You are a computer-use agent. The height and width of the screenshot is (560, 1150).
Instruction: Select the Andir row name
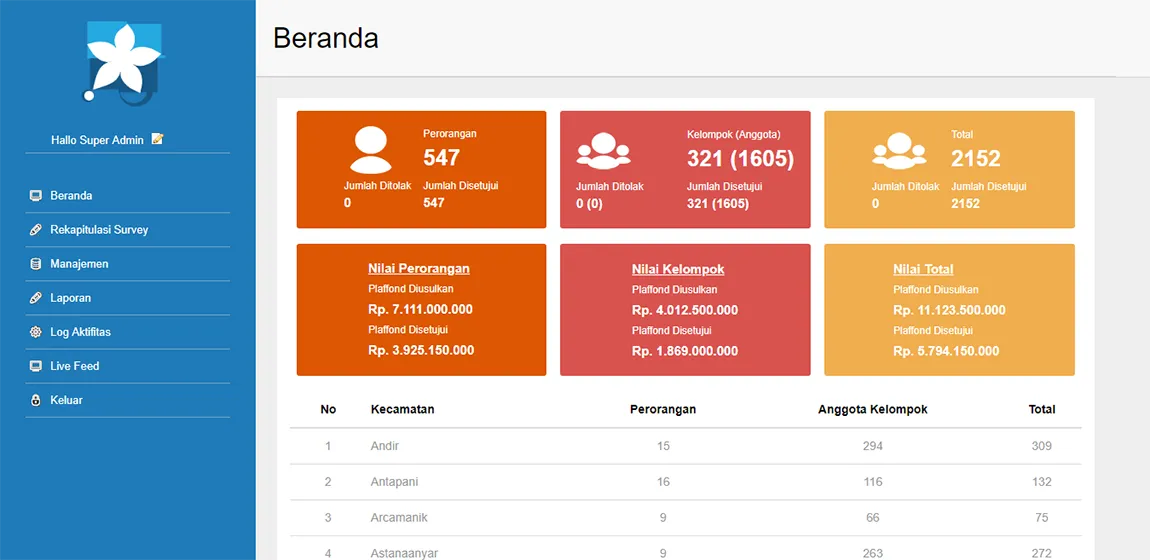pyautogui.click(x=385, y=446)
